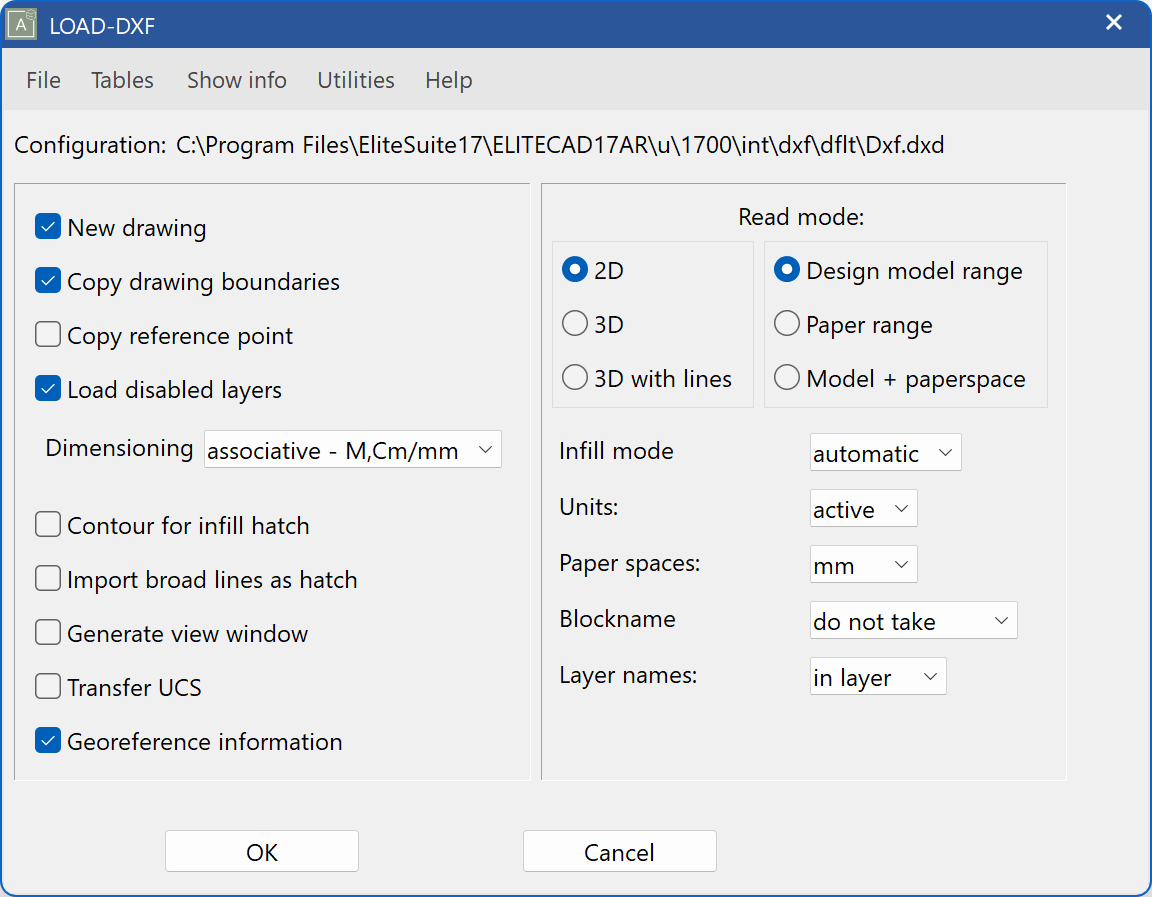
Task: Select 3D read mode
Action: (575, 323)
